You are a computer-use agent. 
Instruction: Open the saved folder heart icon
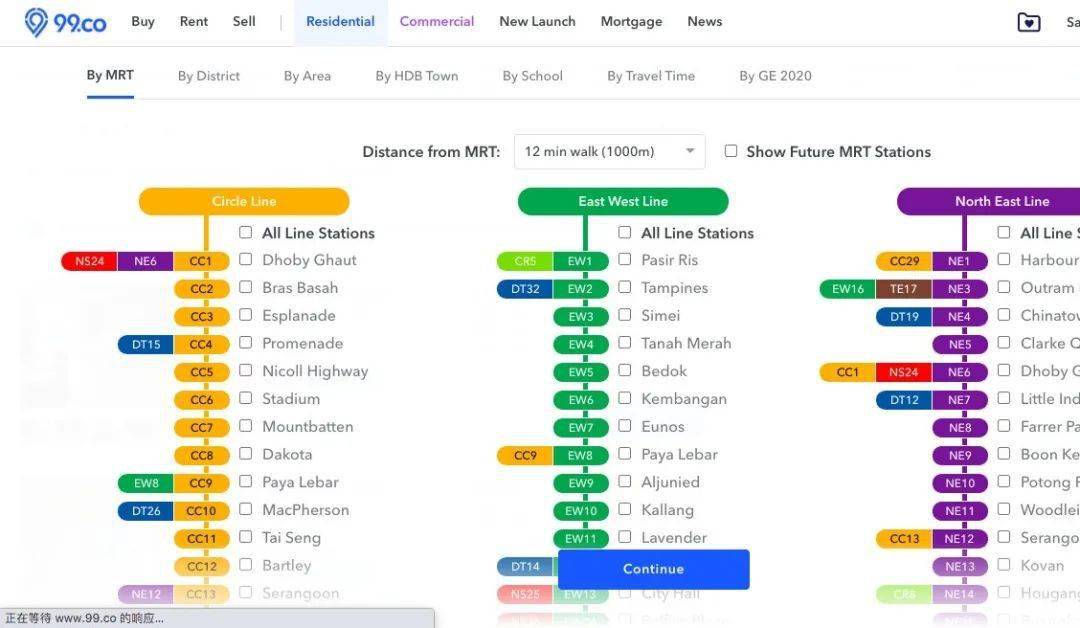tap(1028, 22)
